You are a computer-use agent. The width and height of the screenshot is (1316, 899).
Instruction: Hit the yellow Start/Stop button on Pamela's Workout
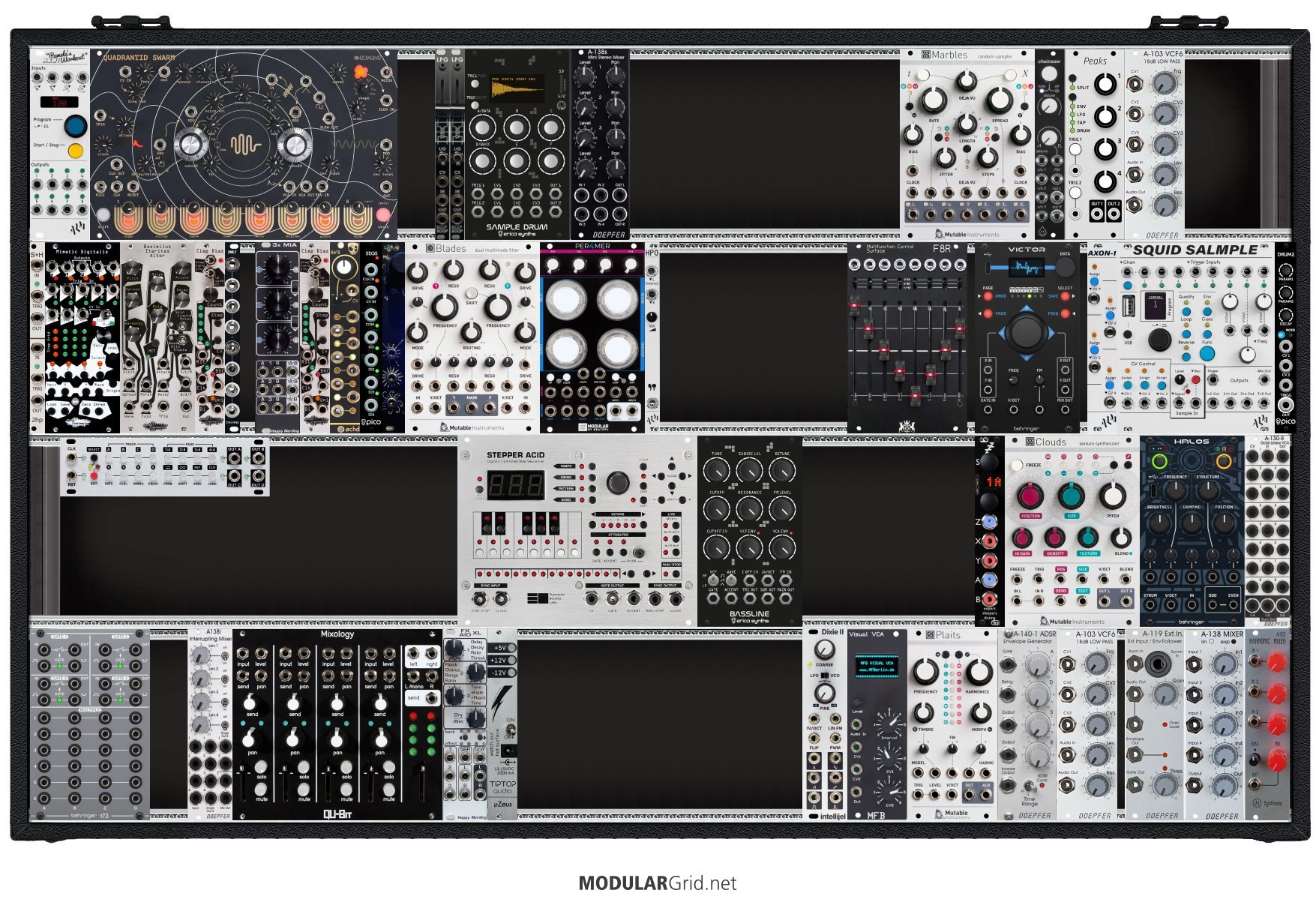pyautogui.click(x=75, y=151)
